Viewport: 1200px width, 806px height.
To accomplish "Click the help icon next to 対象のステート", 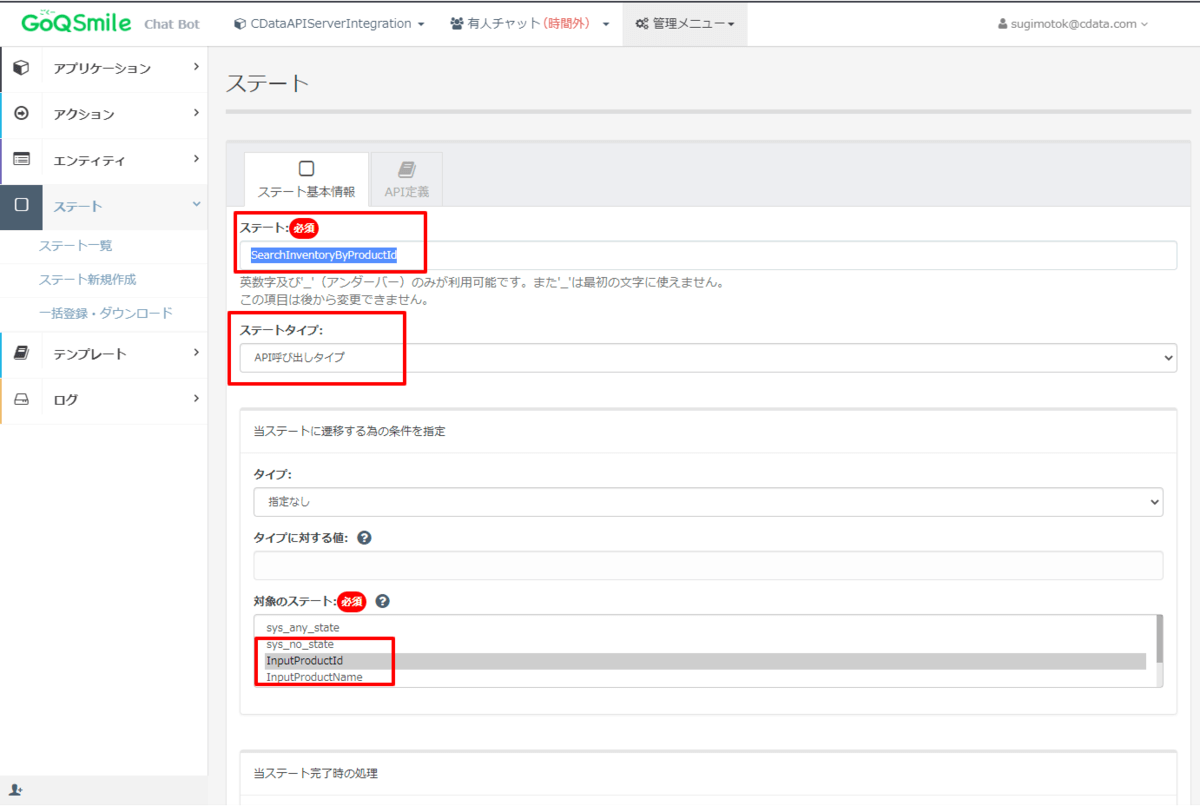I will pyautogui.click(x=382, y=601).
